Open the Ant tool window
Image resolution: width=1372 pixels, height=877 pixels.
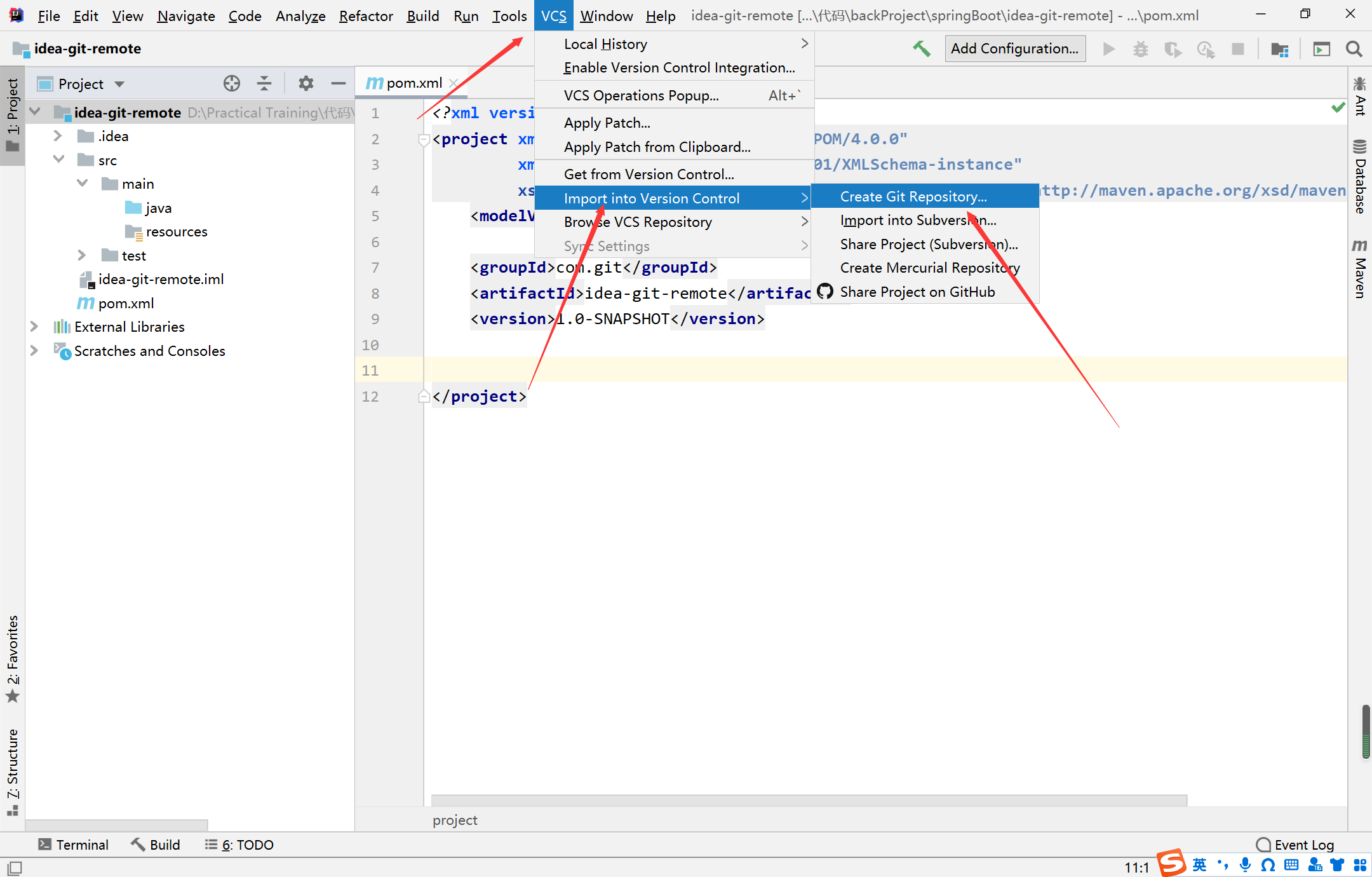click(x=1360, y=97)
